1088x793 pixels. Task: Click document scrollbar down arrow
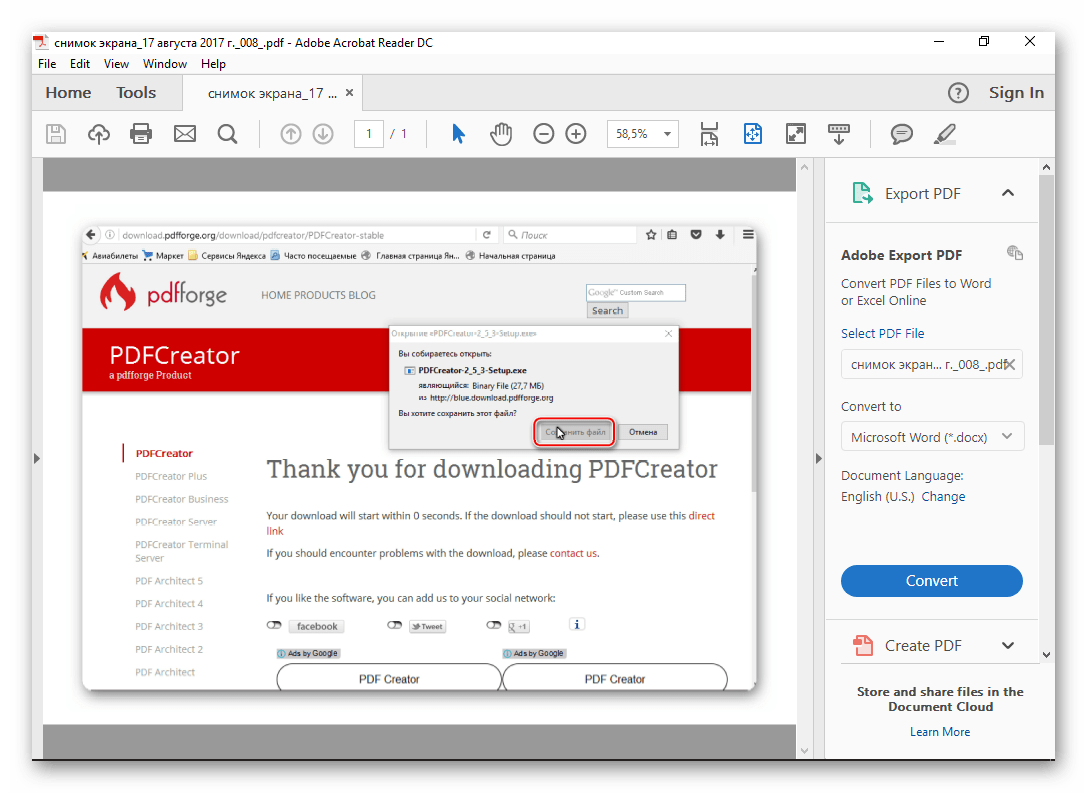tap(804, 750)
